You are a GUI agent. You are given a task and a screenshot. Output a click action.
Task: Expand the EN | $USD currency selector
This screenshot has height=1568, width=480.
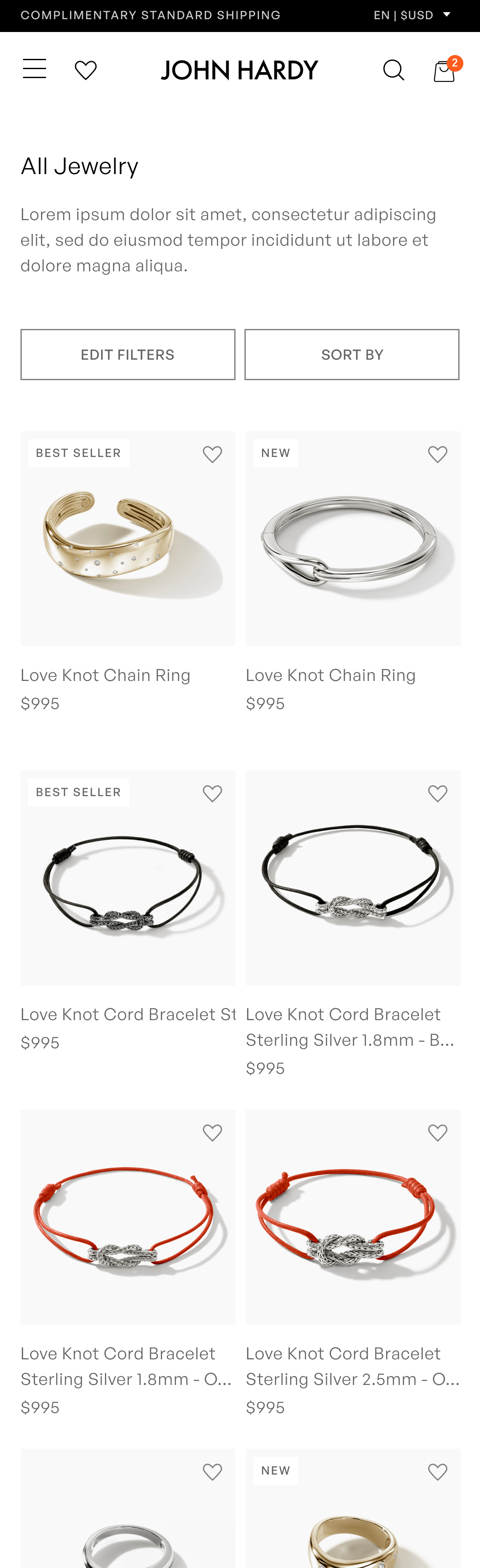(412, 15)
